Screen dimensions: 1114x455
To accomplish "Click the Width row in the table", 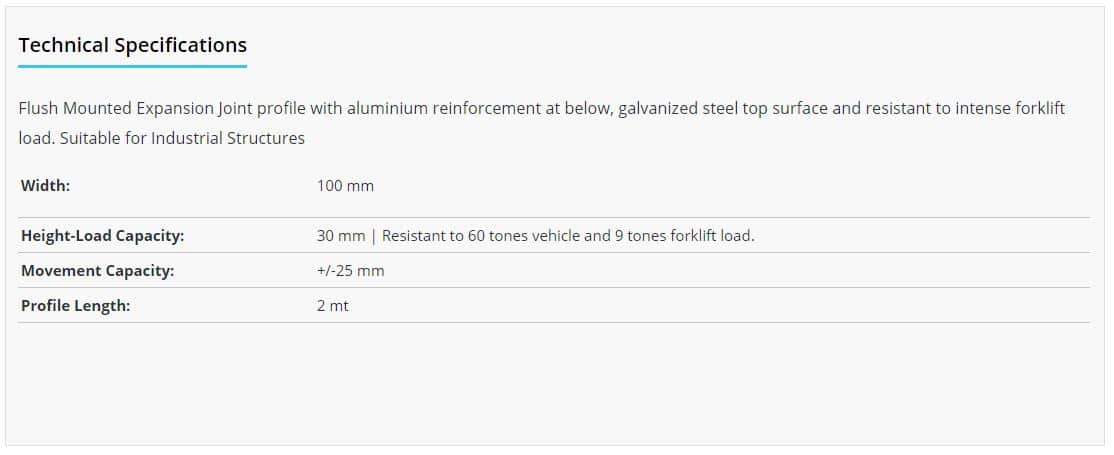I will 554,186.
